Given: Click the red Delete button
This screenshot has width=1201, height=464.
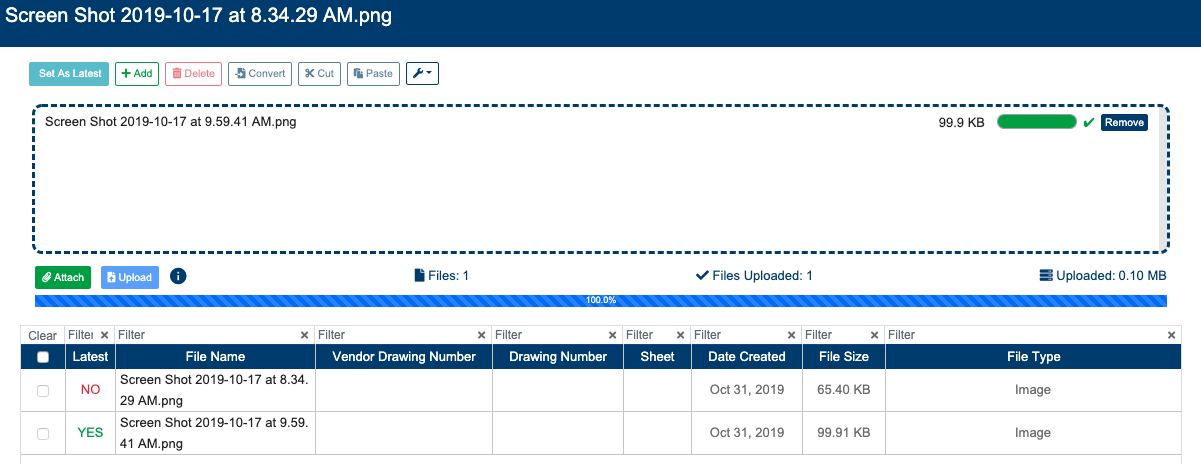Looking at the screenshot, I should tap(193, 74).
